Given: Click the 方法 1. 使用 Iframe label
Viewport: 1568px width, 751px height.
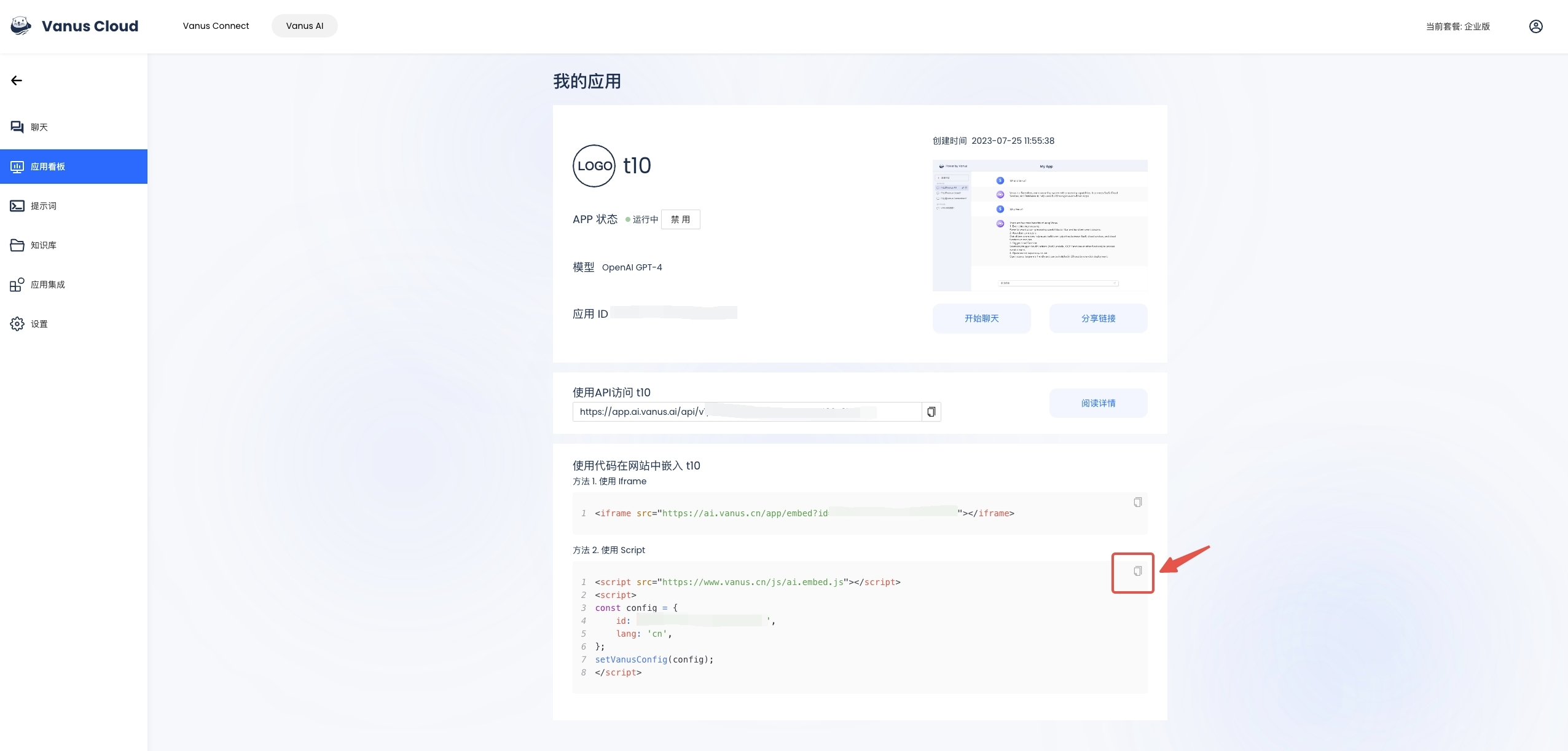Looking at the screenshot, I should coord(610,481).
